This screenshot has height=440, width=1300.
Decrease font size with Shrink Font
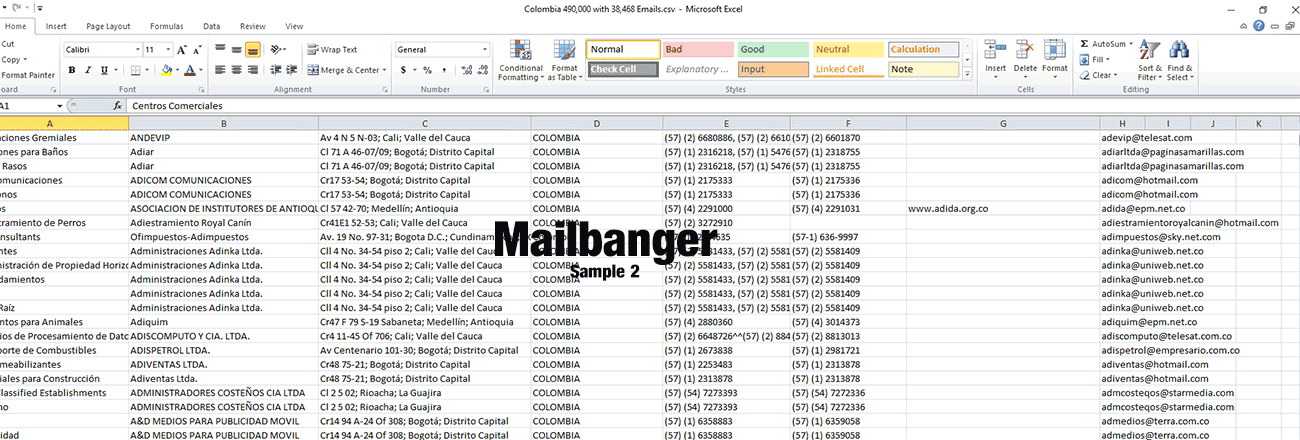pos(198,49)
